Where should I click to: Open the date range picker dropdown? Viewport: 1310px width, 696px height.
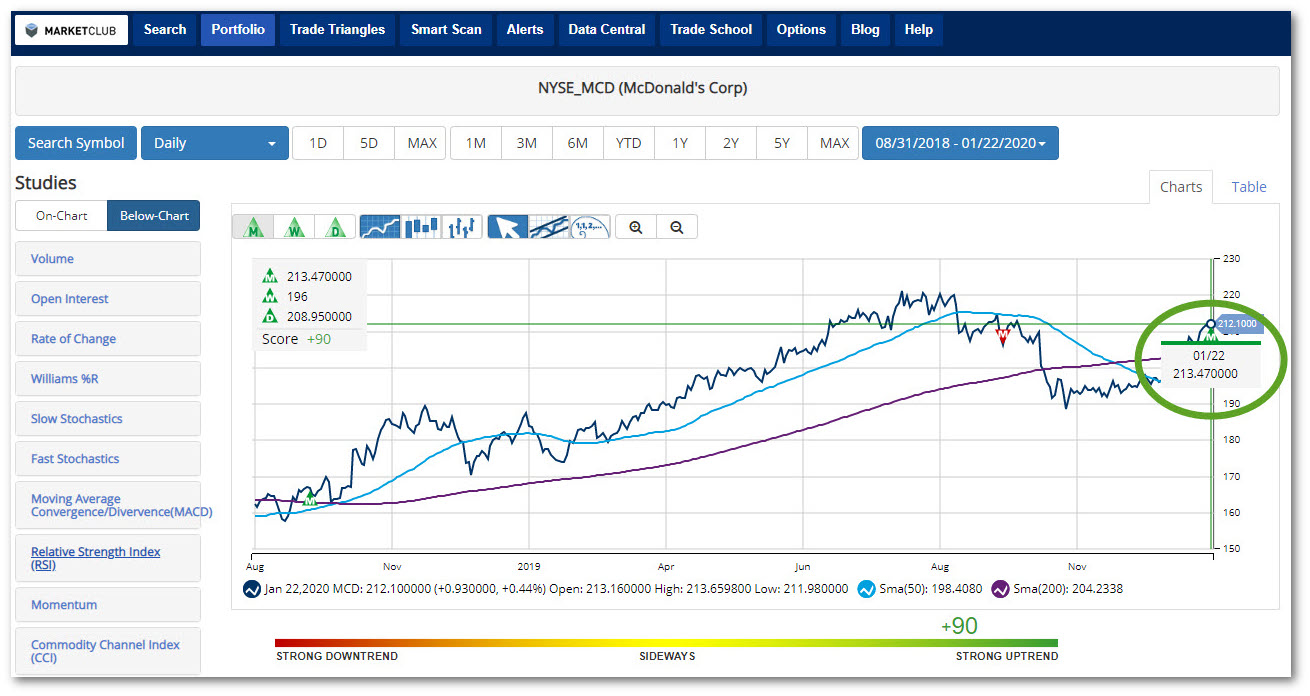[960, 143]
